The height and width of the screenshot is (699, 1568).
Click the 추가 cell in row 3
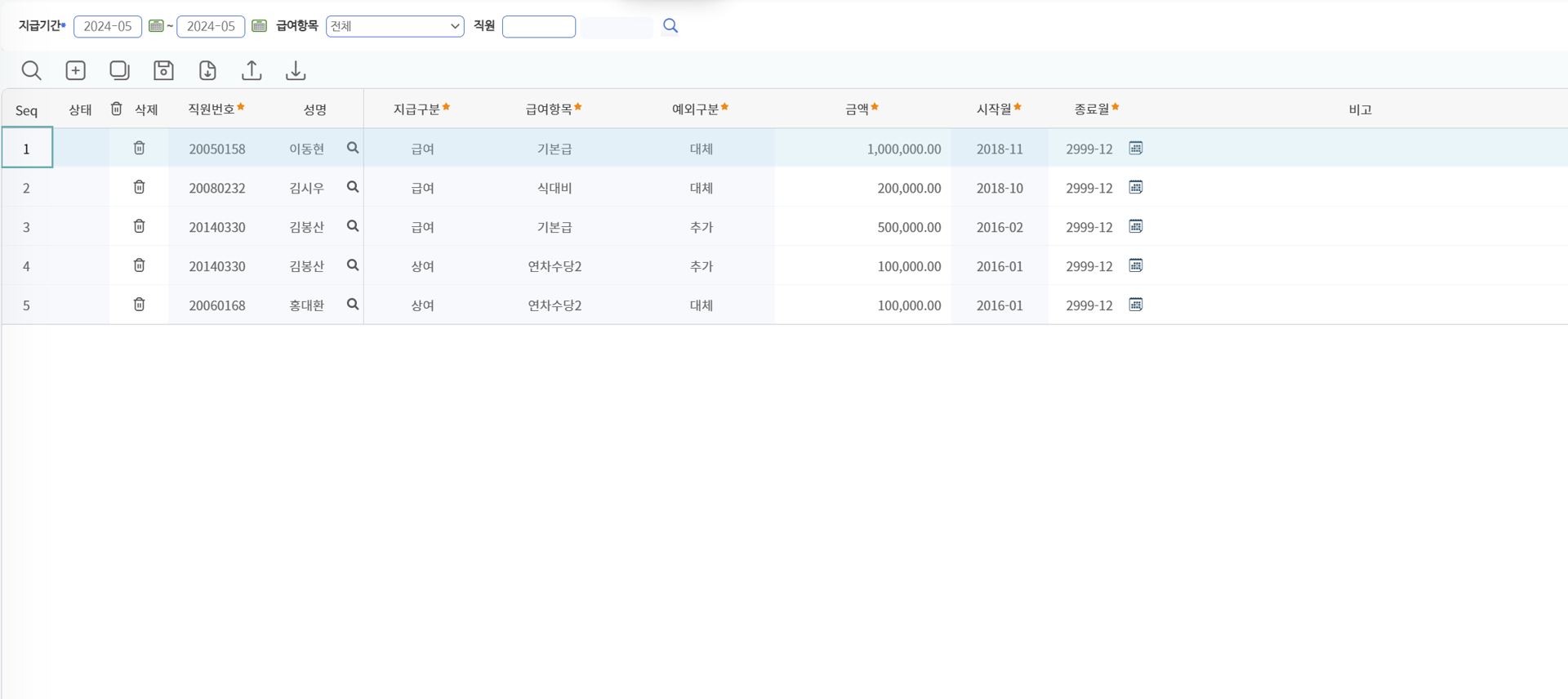702,227
